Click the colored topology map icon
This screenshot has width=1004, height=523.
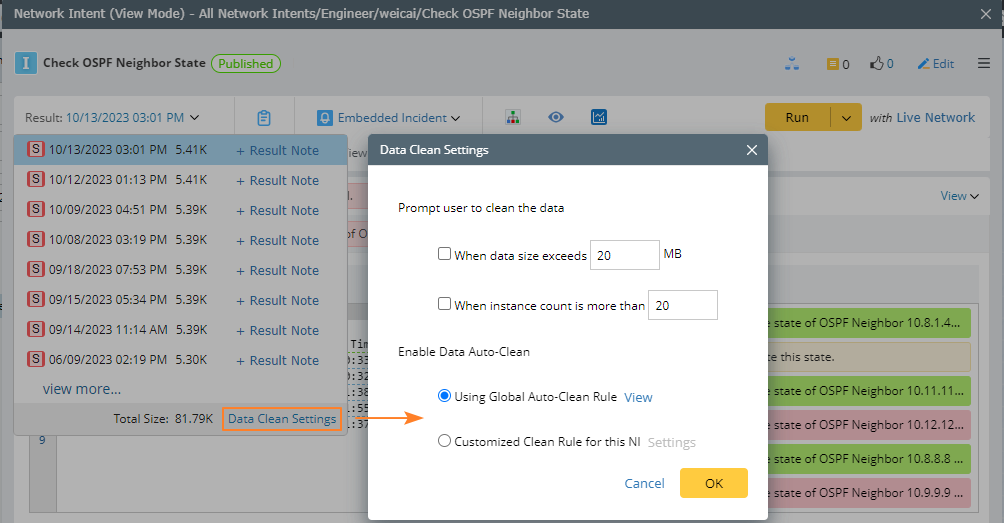pyautogui.click(x=513, y=117)
